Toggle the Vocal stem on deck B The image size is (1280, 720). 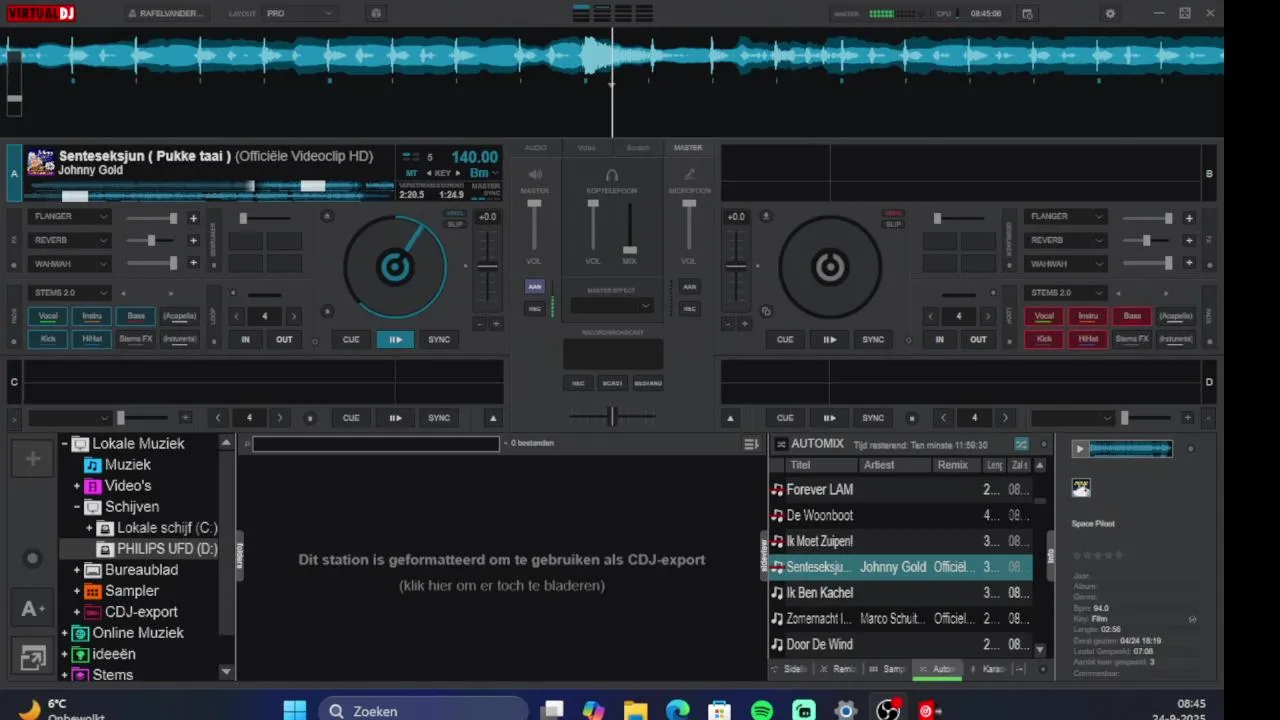click(1044, 316)
